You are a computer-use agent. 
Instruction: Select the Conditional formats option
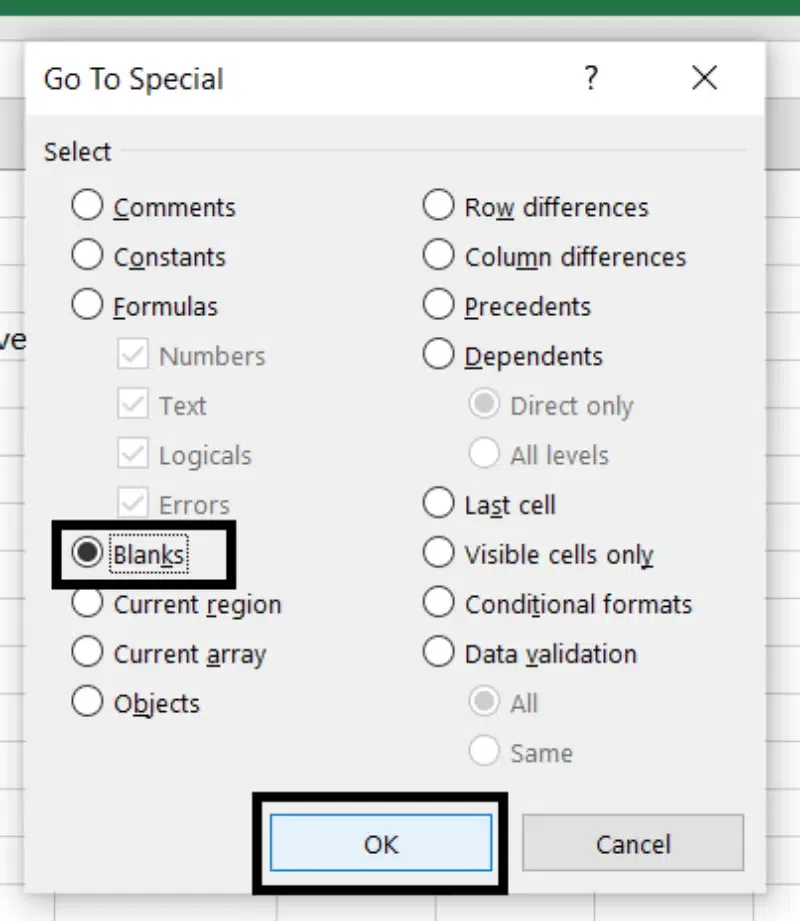[x=439, y=603]
